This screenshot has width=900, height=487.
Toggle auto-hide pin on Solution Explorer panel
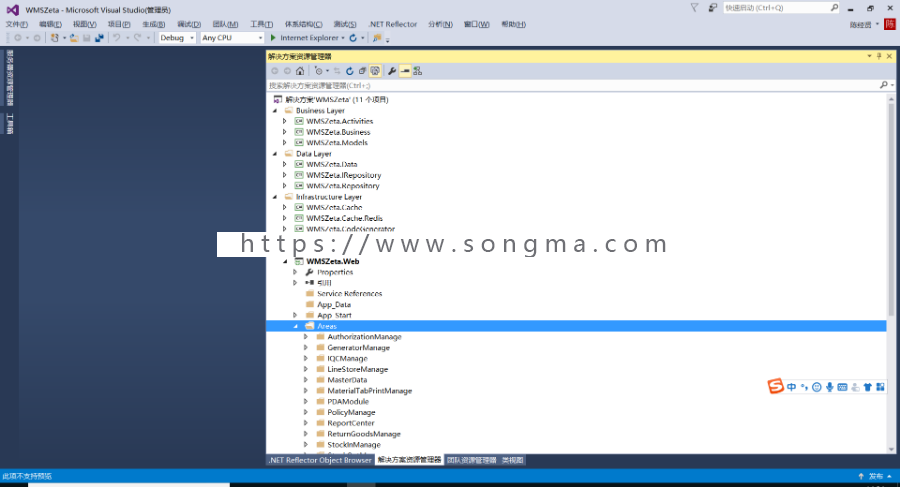pyautogui.click(x=879, y=56)
